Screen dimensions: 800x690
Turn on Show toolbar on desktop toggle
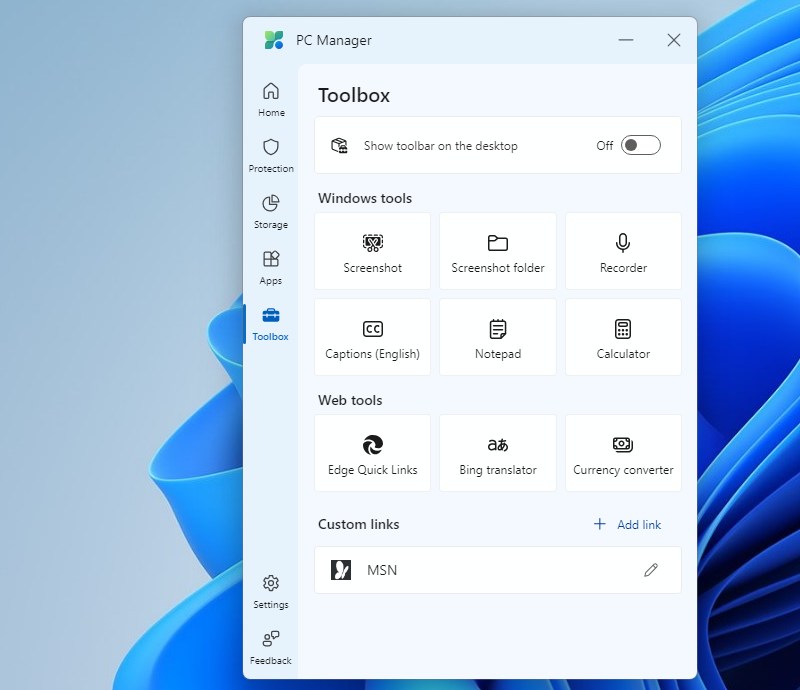point(641,145)
